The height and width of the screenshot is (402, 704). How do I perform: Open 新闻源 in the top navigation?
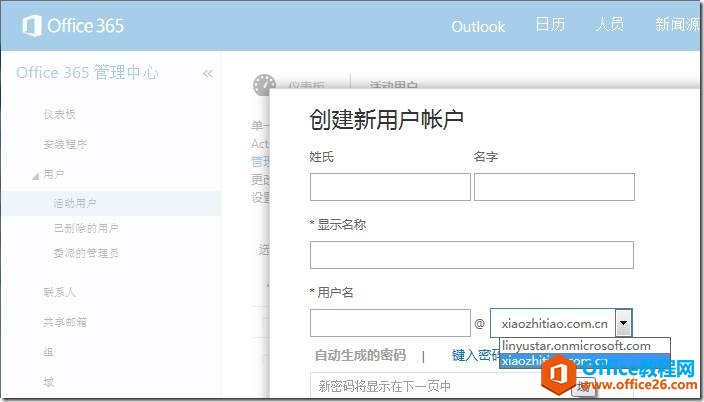click(677, 24)
